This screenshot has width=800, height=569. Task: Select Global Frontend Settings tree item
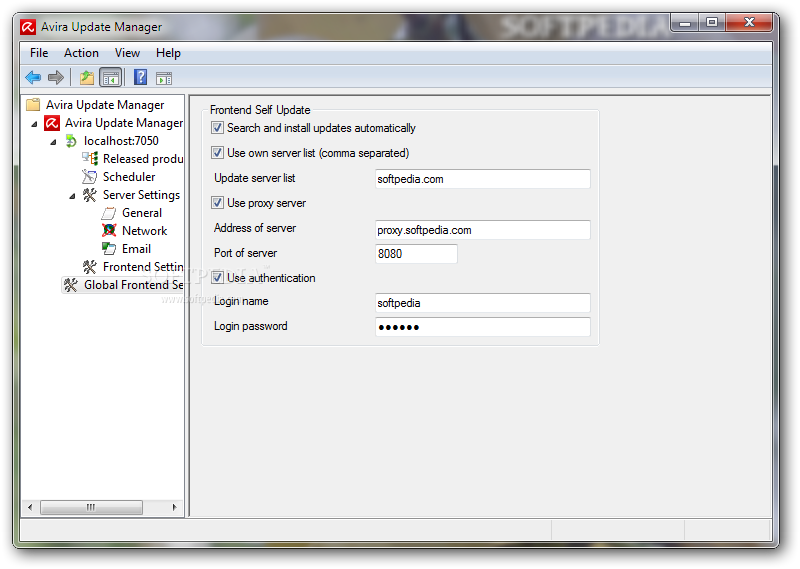tap(133, 285)
